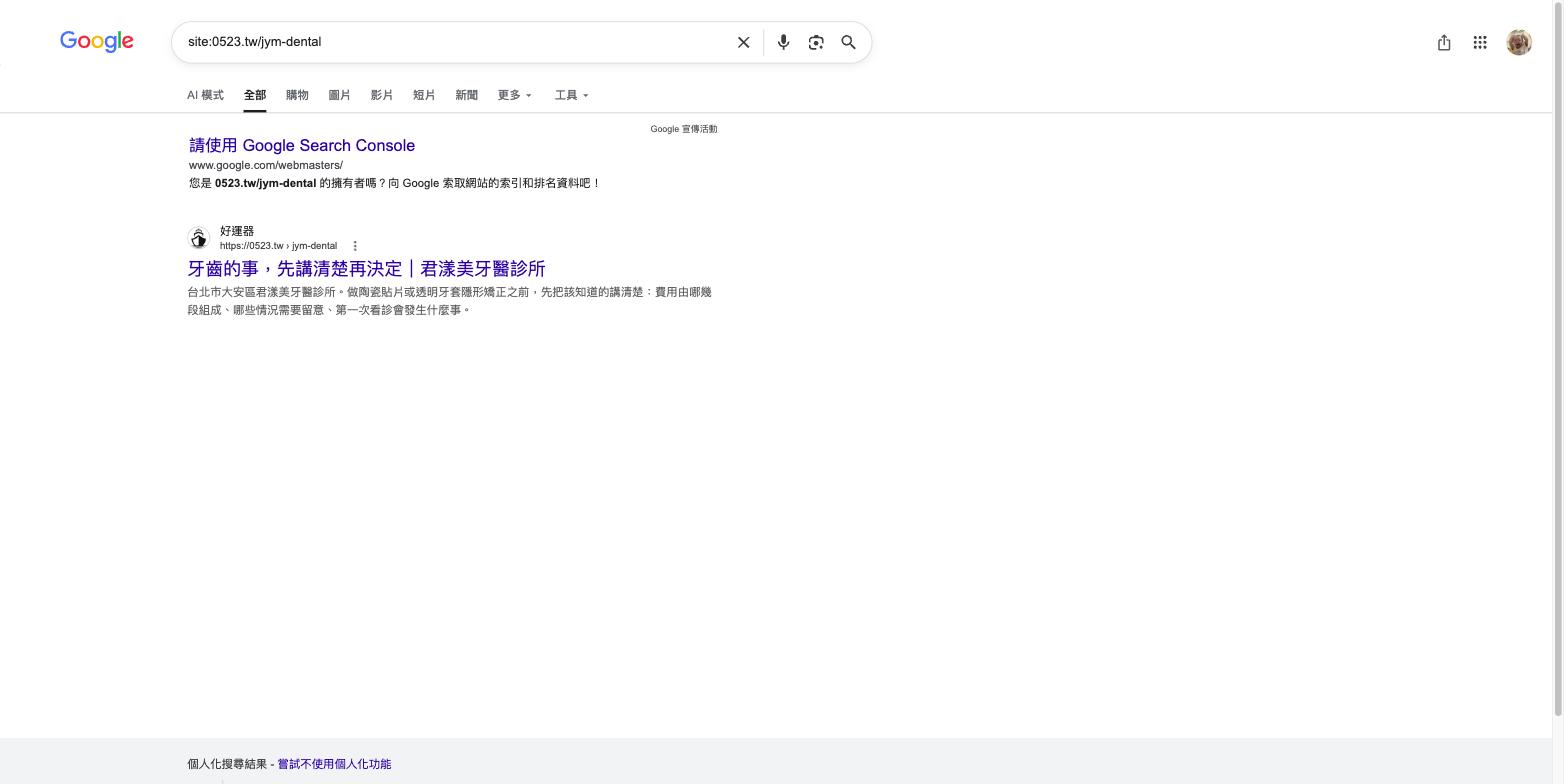Click the 好運器 site favicon
Screen dimensions: 1564x784
coord(199,238)
